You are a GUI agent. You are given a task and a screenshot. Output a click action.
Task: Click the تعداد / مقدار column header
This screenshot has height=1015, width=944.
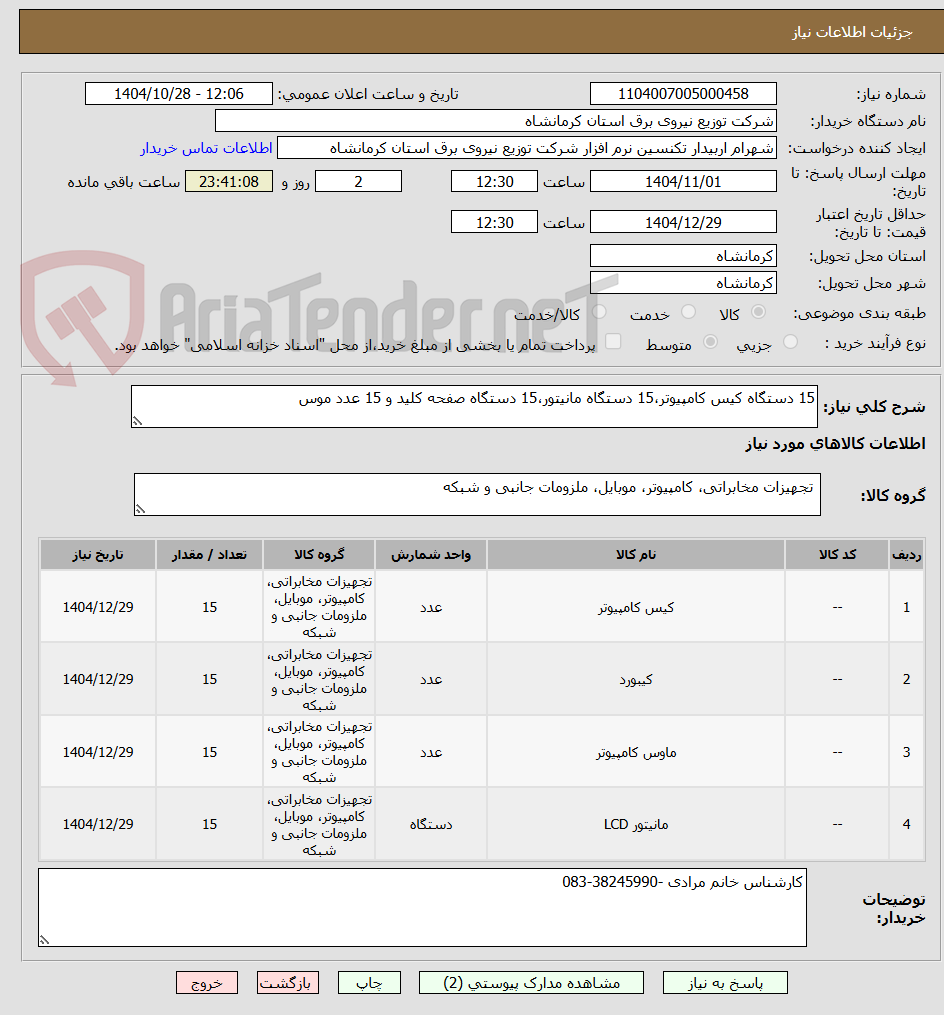(x=209, y=555)
